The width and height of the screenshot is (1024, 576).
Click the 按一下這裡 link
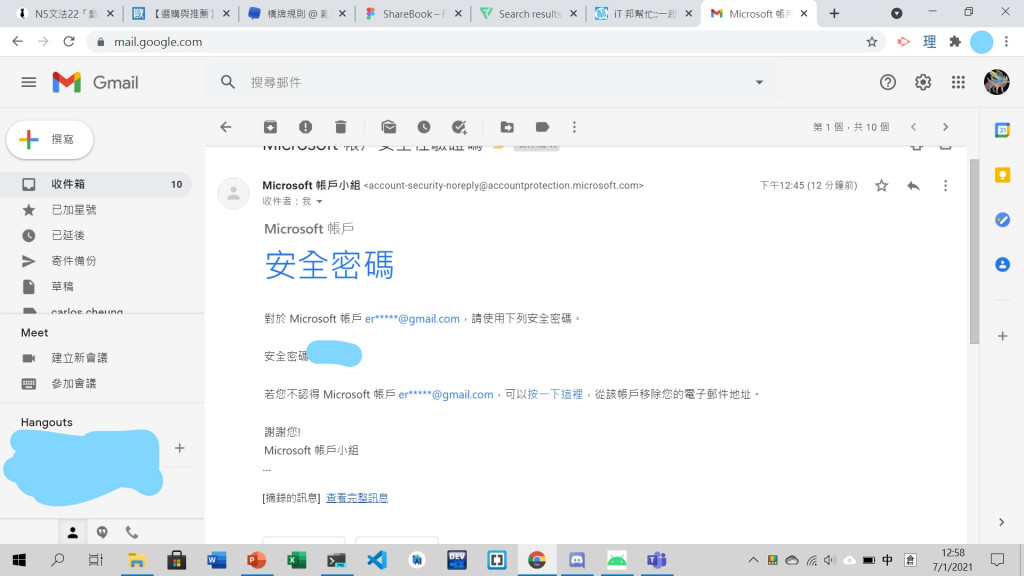(x=554, y=394)
